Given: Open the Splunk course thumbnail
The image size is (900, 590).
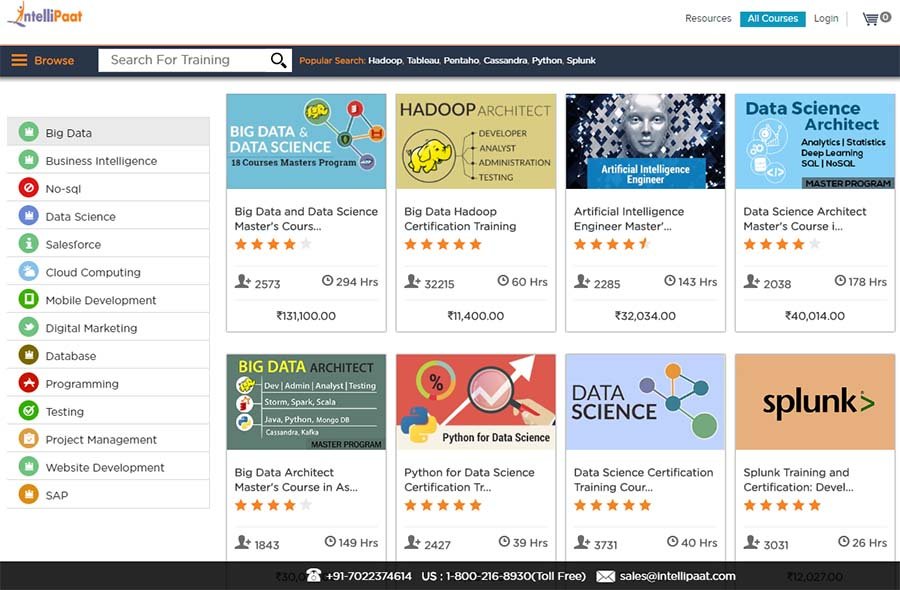Looking at the screenshot, I should 814,402.
